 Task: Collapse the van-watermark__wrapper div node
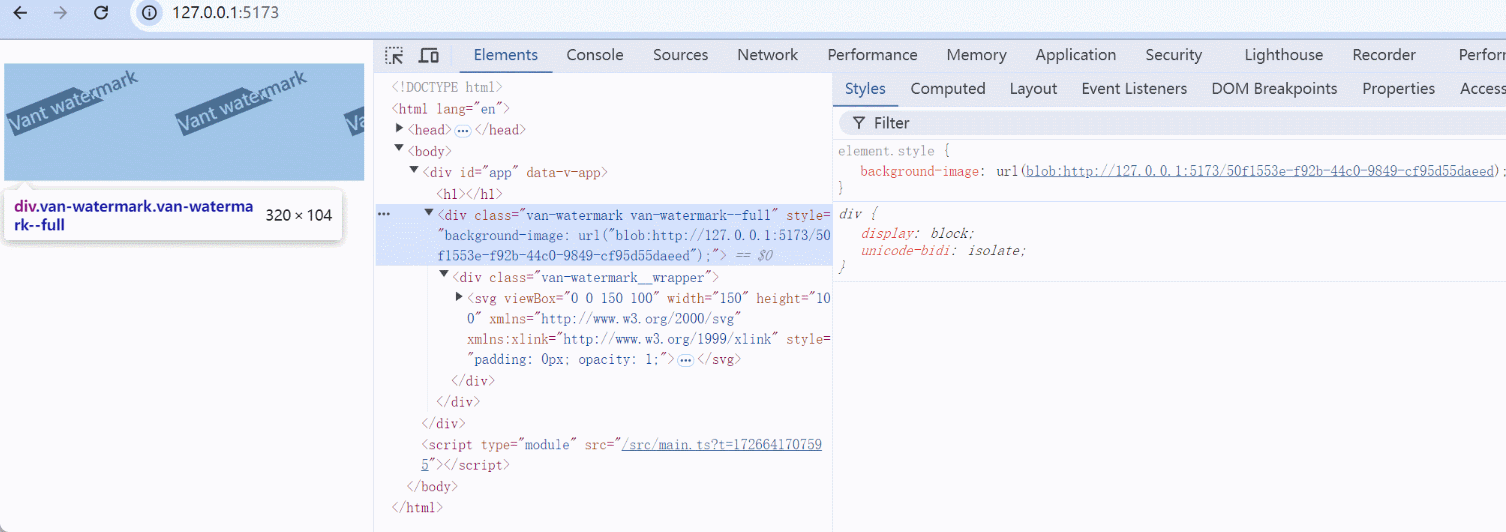pos(444,276)
